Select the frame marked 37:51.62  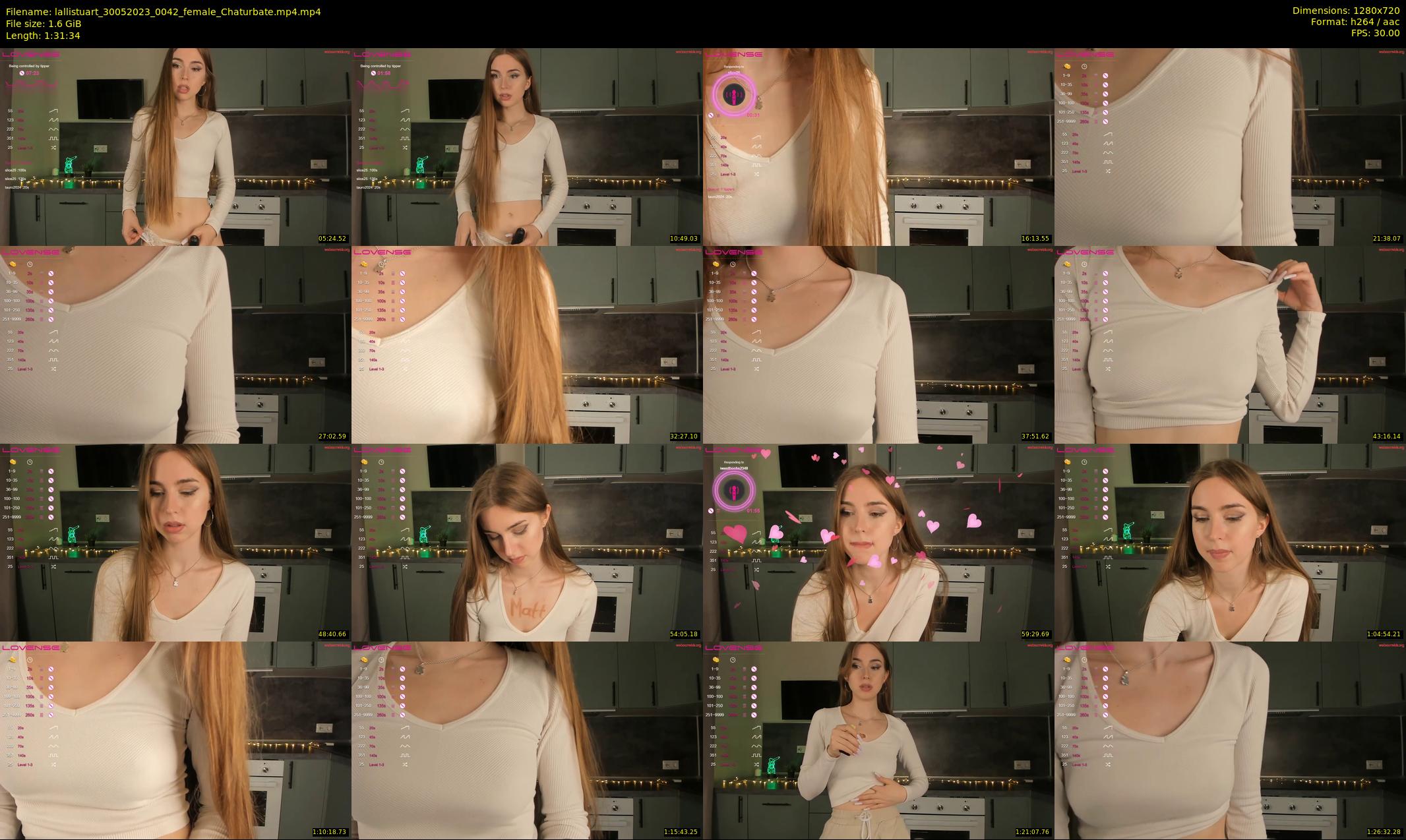878,344
